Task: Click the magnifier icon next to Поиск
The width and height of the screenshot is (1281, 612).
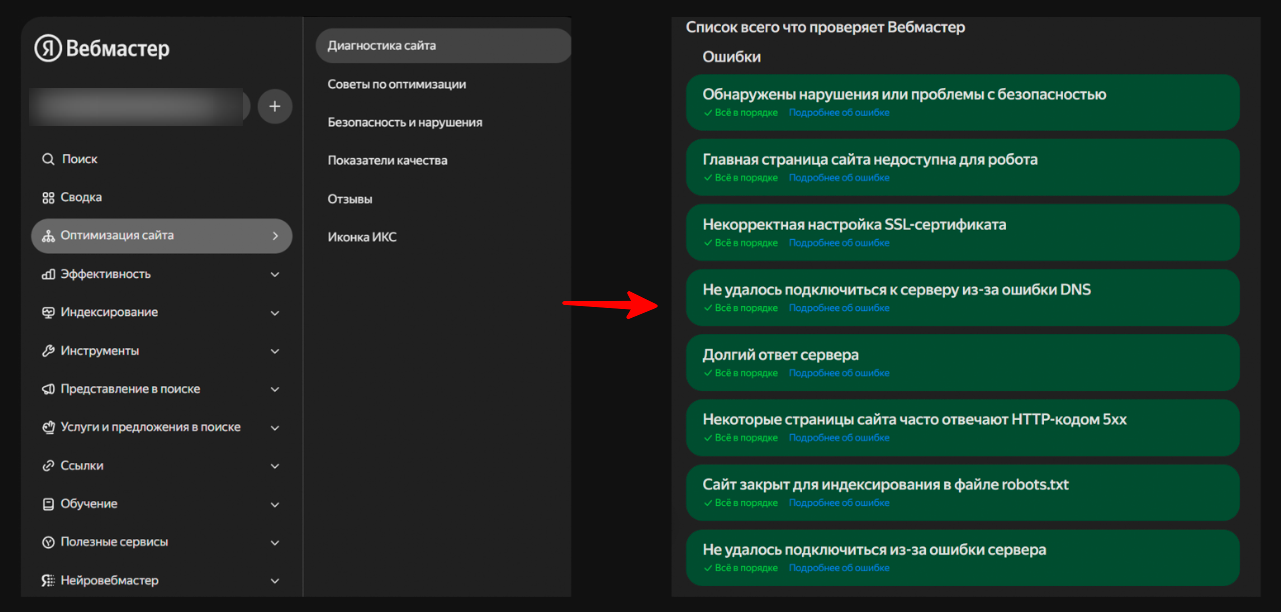Action: point(48,159)
